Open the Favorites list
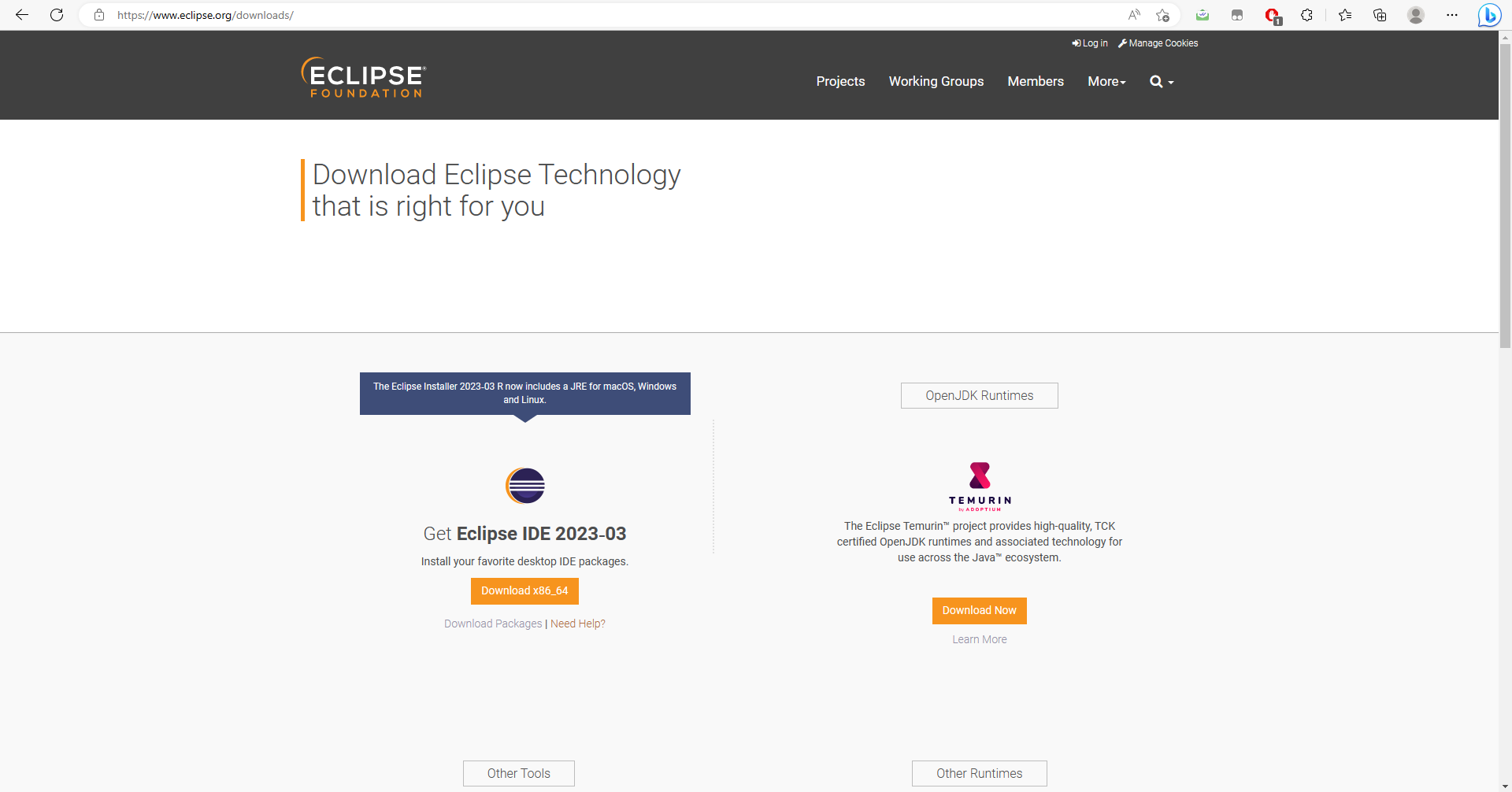Screen dimensions: 1512x792 pos(1345,15)
